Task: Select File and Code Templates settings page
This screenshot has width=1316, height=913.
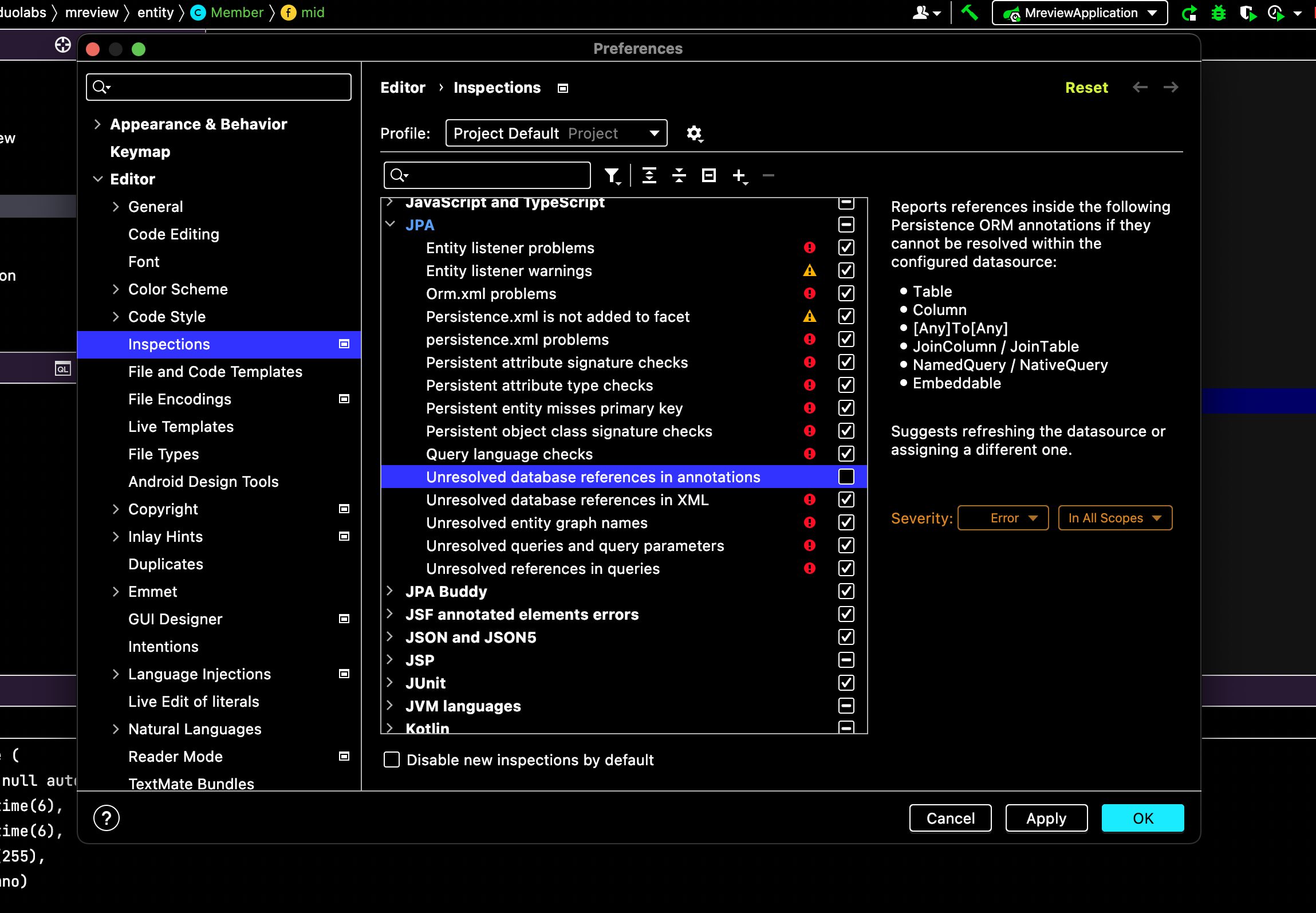Action: [215, 372]
